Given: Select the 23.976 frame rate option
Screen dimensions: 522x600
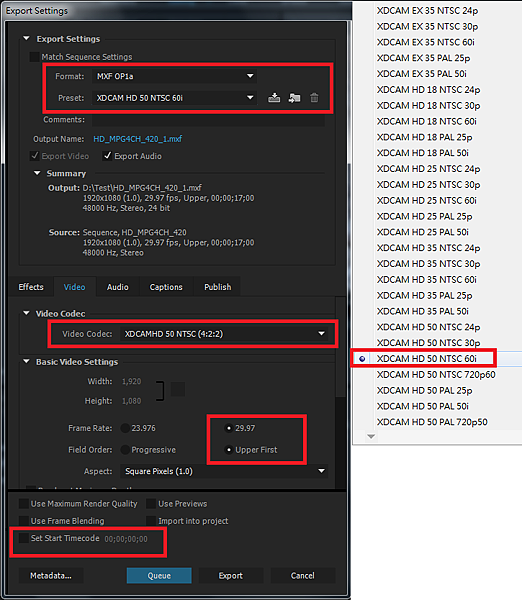Looking at the screenshot, I should (125, 428).
